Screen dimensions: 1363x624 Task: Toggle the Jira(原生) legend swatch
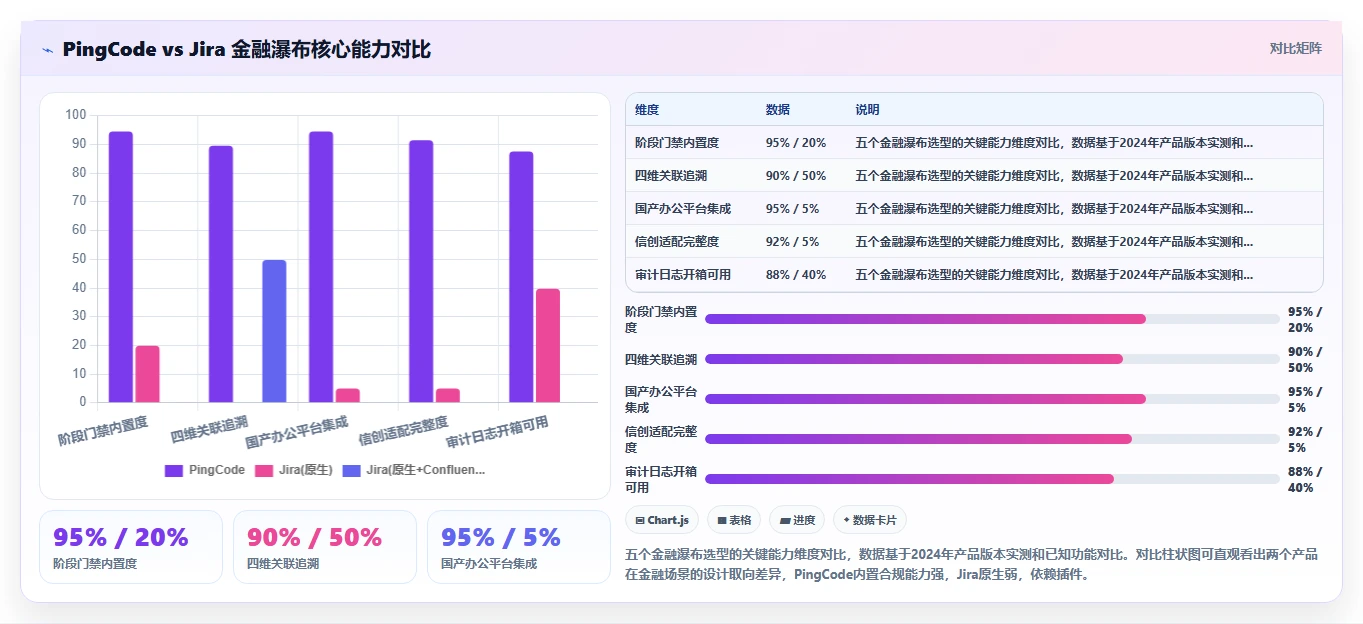click(264, 470)
